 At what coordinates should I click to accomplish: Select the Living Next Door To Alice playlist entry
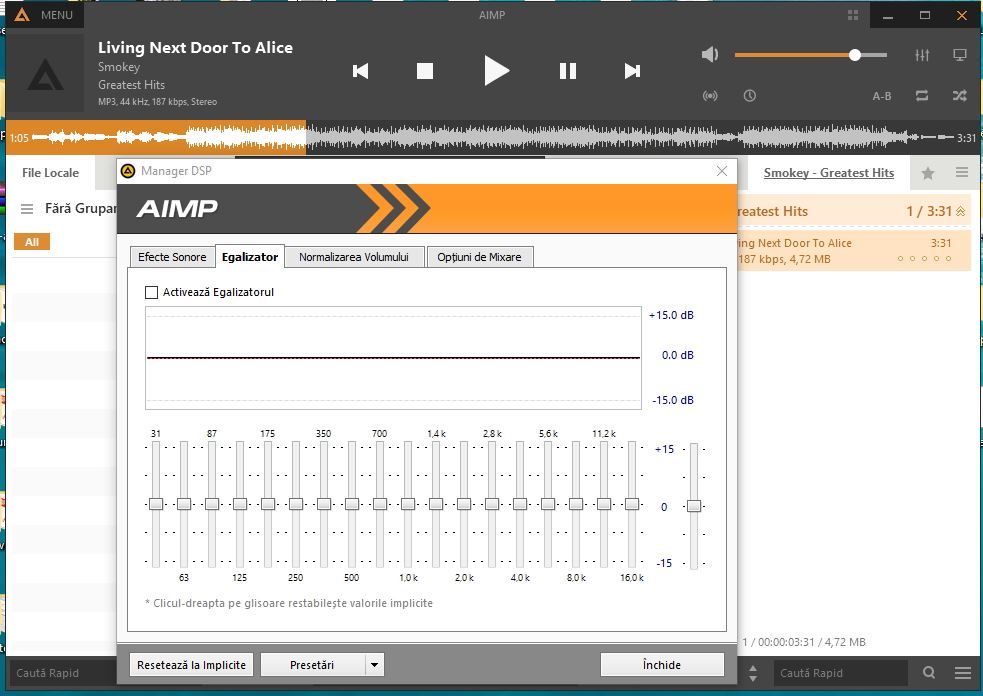(x=854, y=251)
